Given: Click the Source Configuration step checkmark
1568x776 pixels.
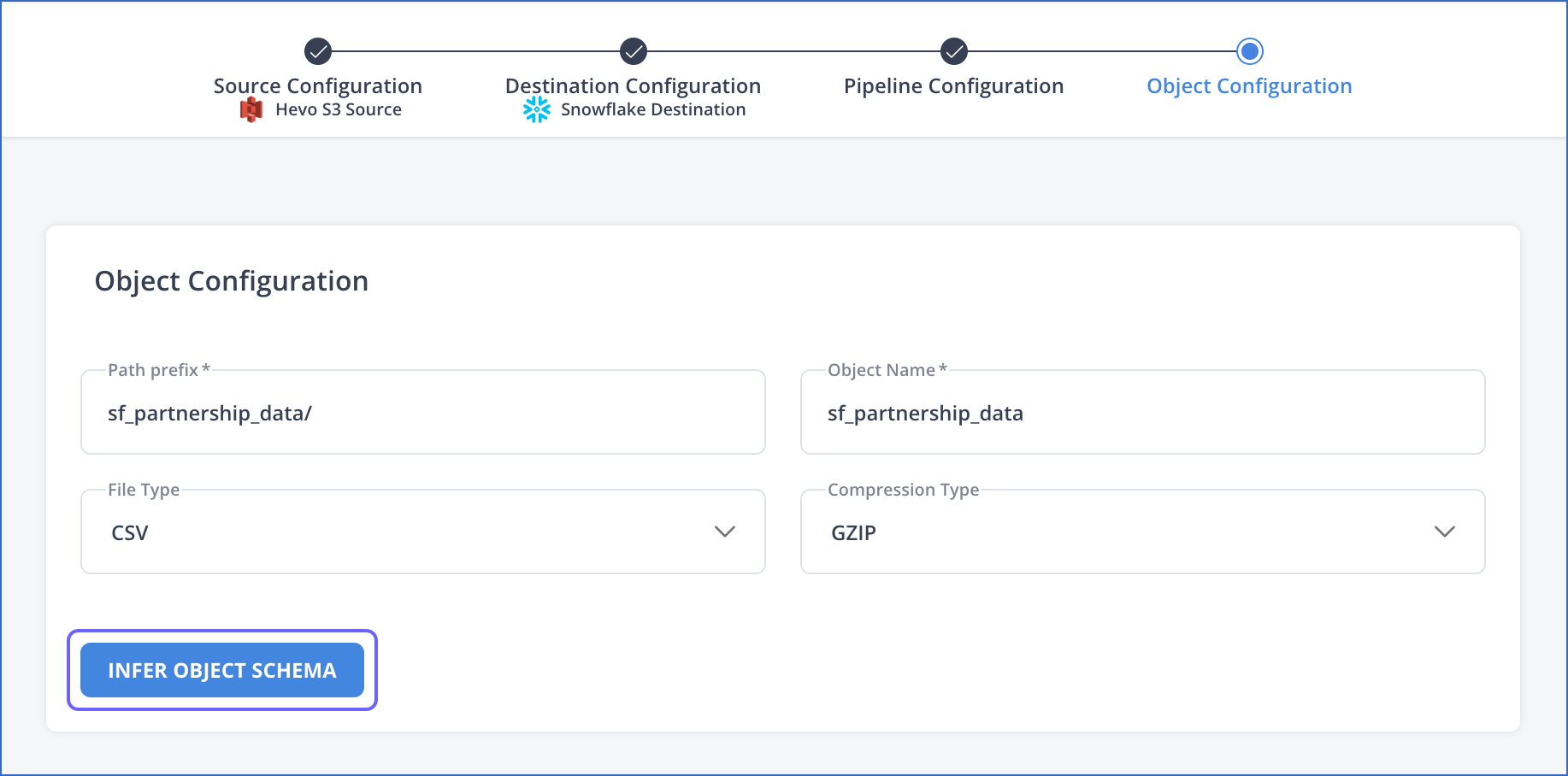Looking at the screenshot, I should point(318,51).
